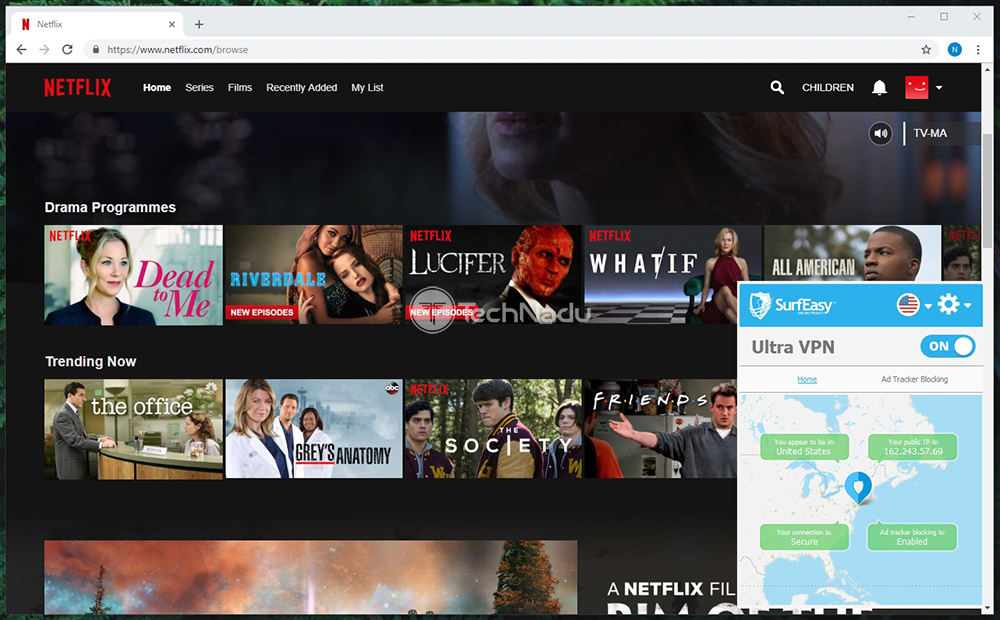Screen dimensions: 1000x620
Task: Go forward in browser history
Action: 44,50
